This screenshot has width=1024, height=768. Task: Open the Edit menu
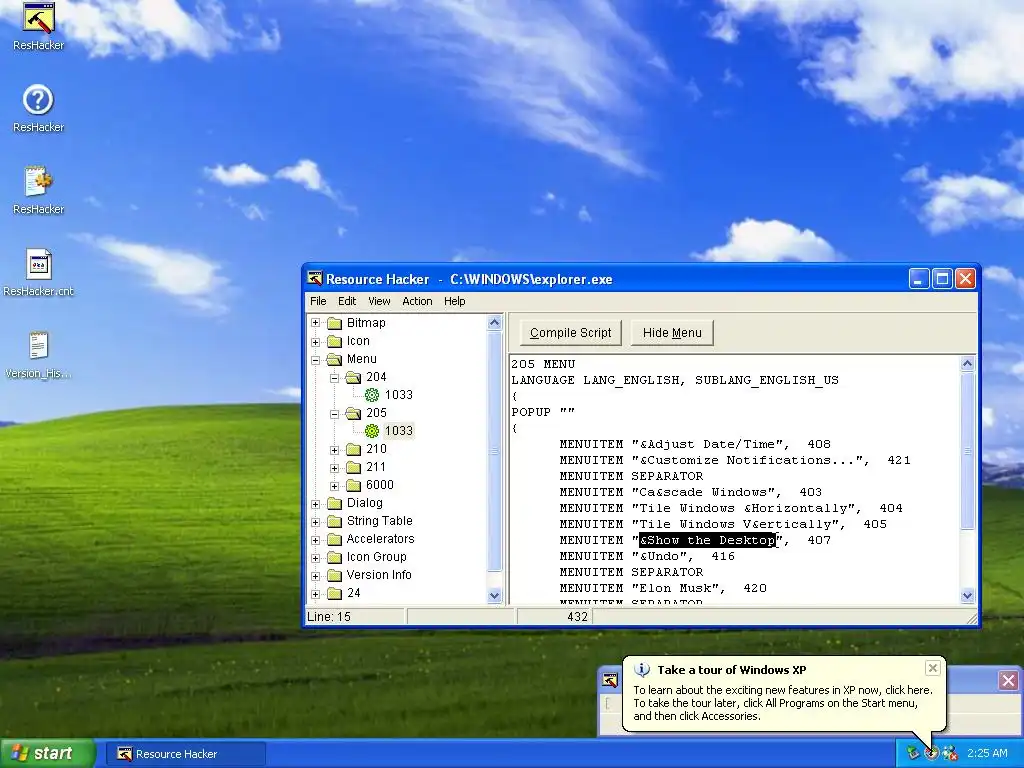coord(347,301)
